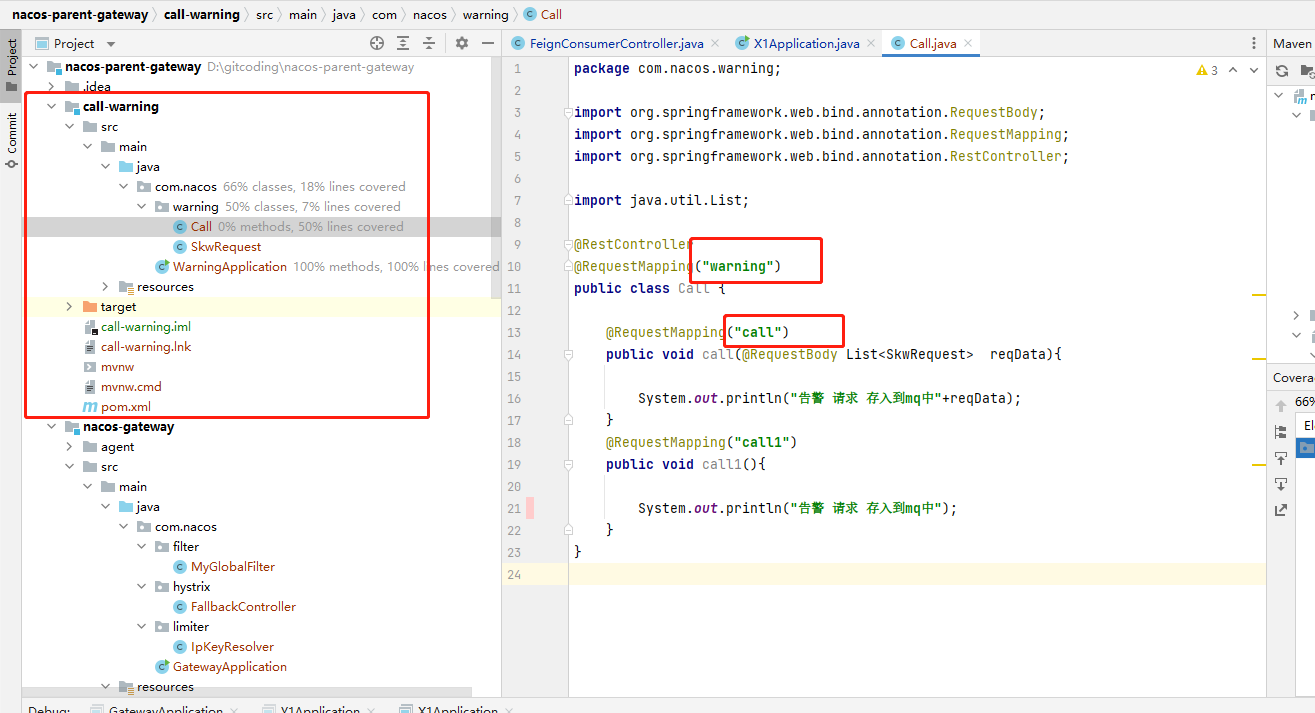1315x713 pixels.
Task: Click the Maven reload projects icon
Action: tap(1282, 71)
